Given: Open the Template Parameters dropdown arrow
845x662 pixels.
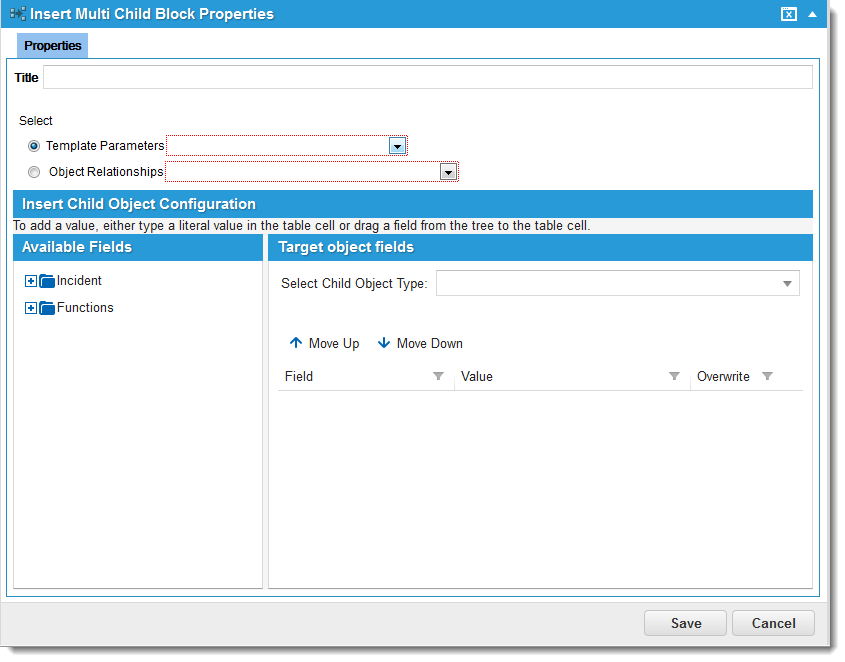Looking at the screenshot, I should [x=397, y=146].
